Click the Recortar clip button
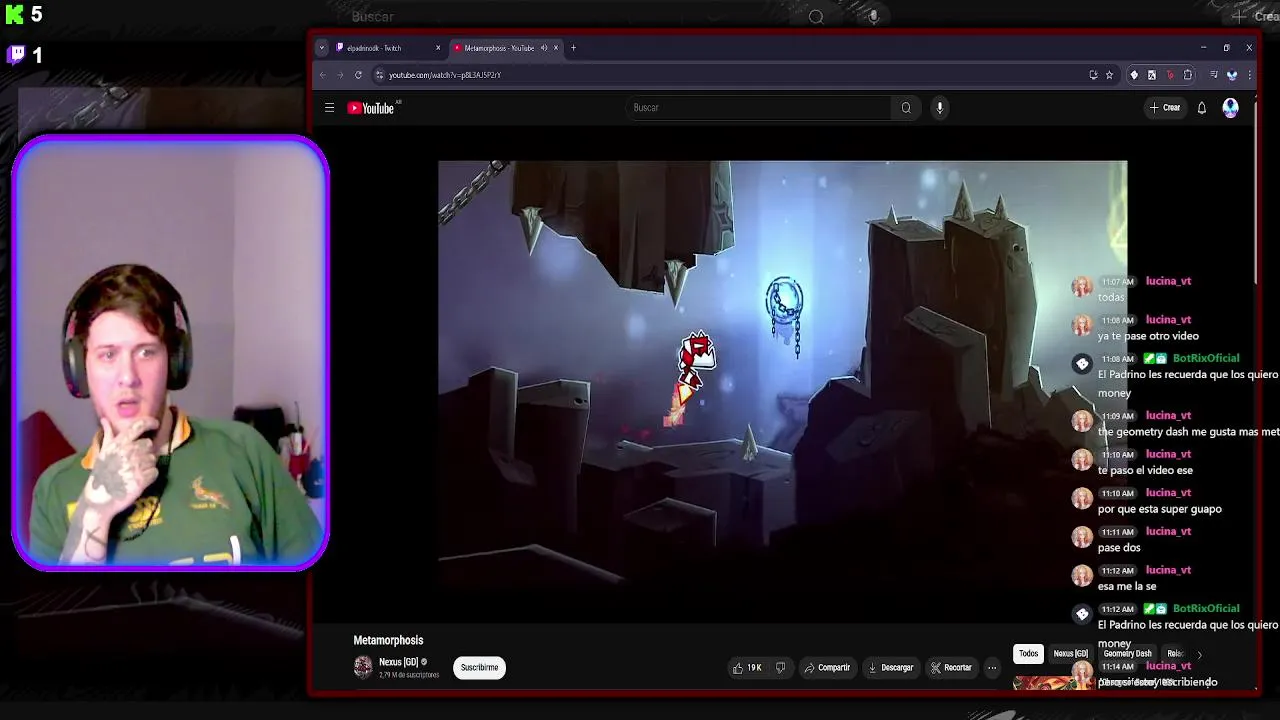Image resolution: width=1280 pixels, height=720 pixels. pyautogui.click(x=950, y=668)
